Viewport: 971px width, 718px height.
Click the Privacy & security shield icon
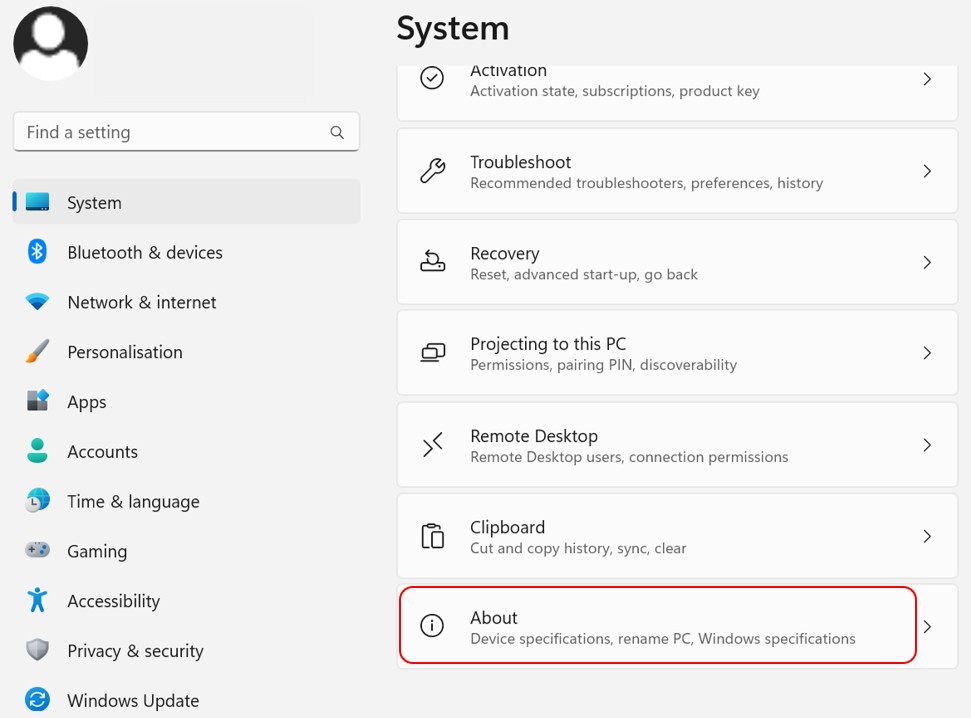[x=37, y=650]
